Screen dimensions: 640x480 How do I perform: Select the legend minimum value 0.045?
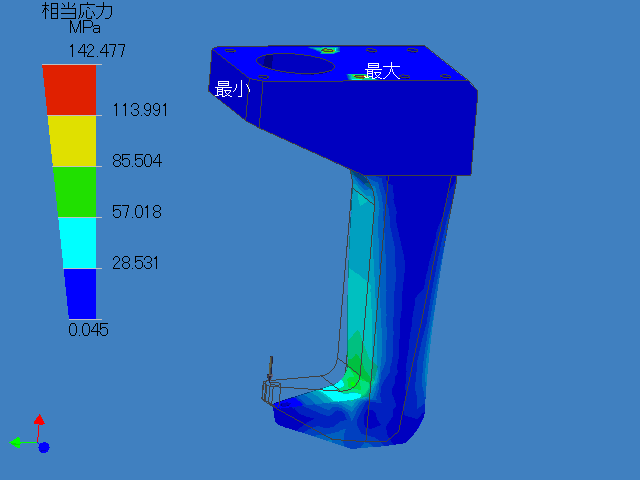[89, 330]
